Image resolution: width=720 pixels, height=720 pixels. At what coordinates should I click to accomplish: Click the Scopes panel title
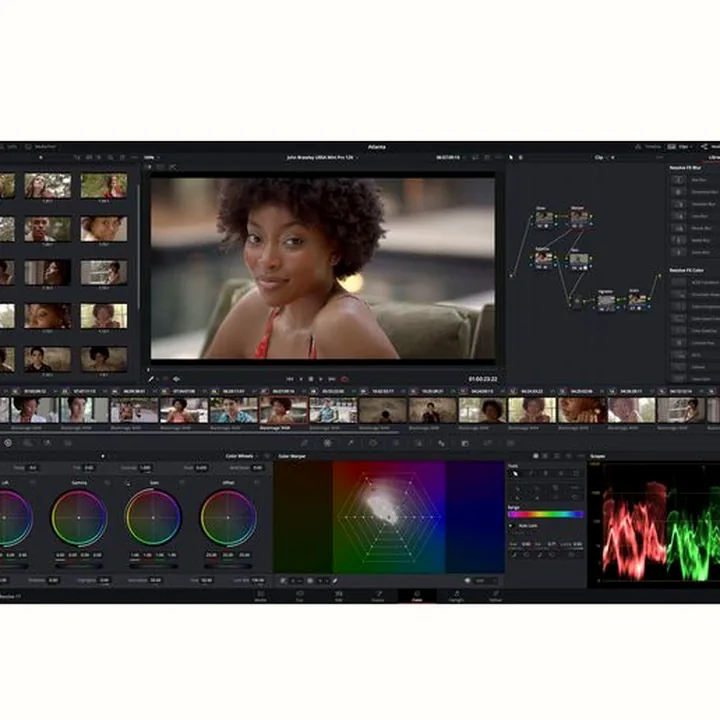597,456
